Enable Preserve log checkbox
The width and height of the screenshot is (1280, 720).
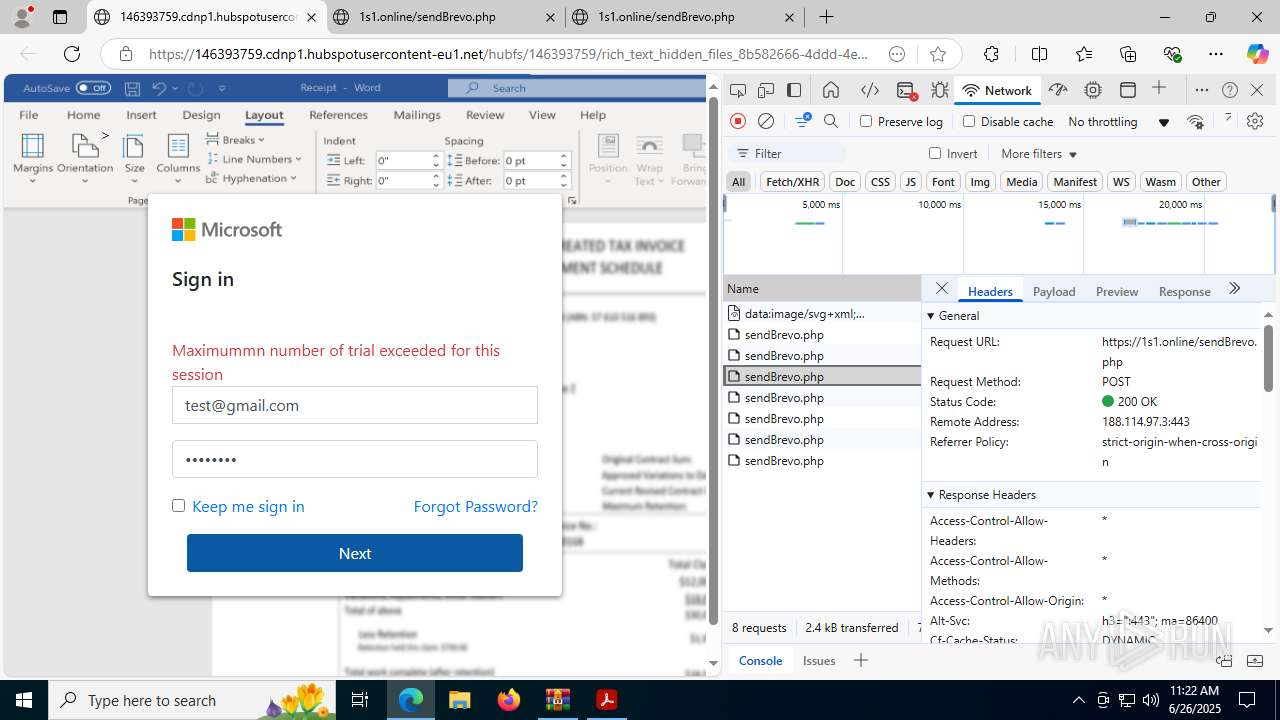(866, 121)
